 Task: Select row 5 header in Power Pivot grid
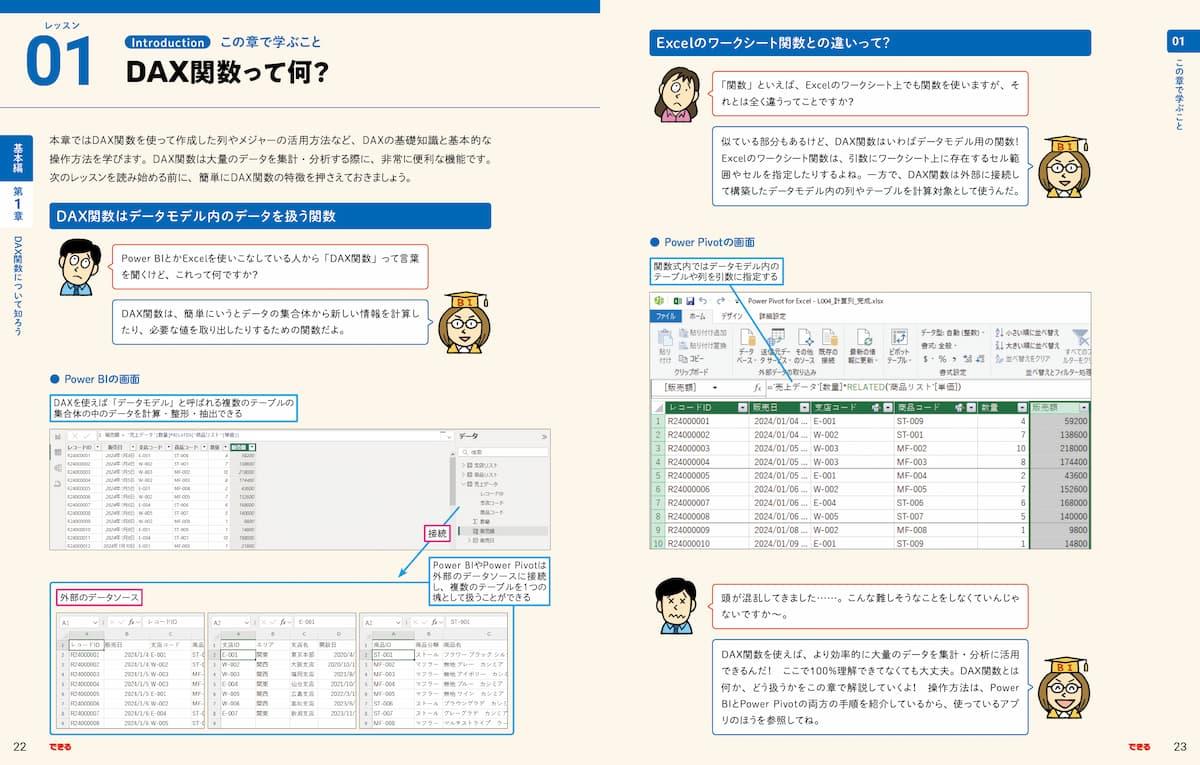click(657, 475)
